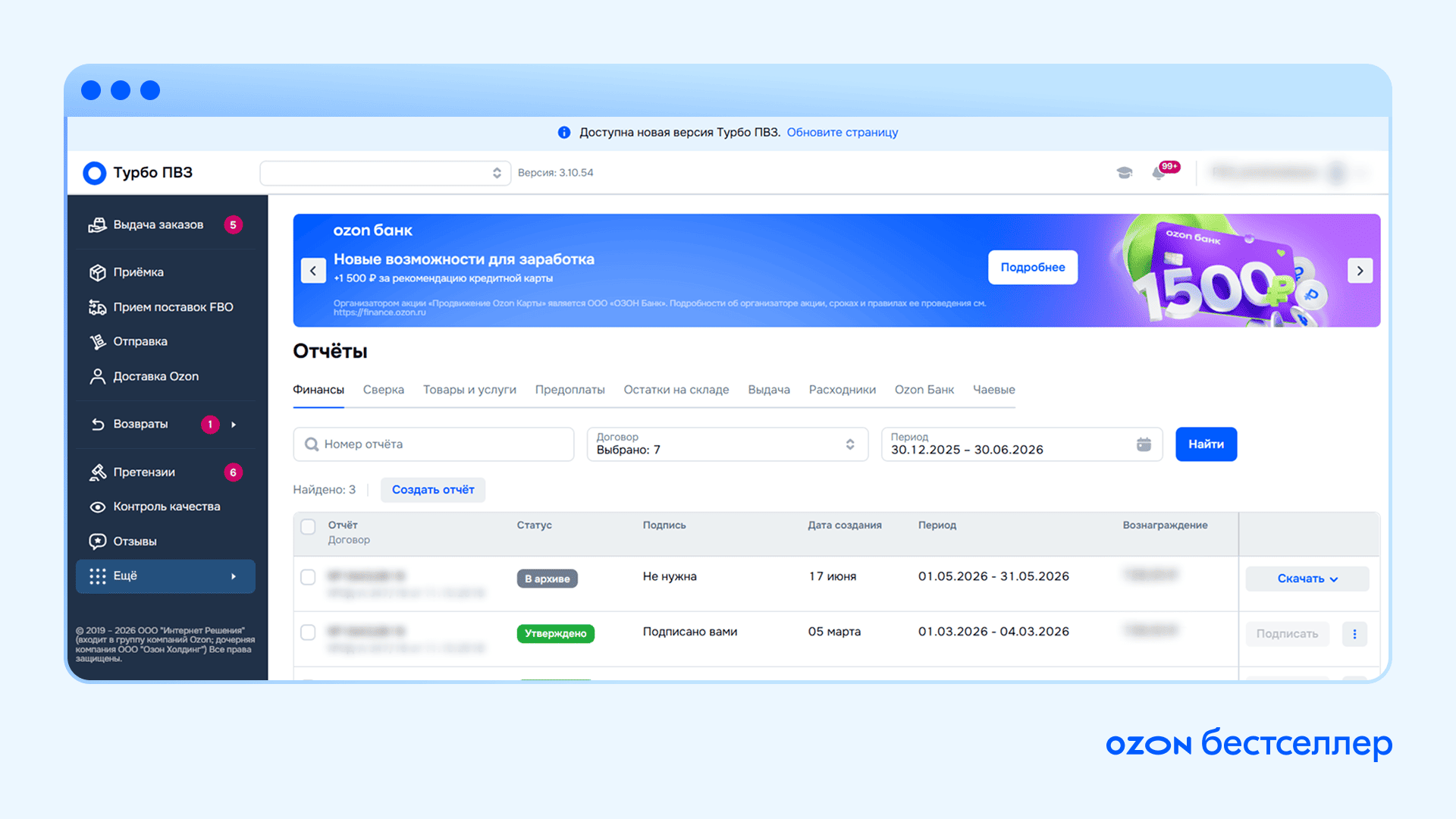Click the Подписать button in Утверждено row
Image resolution: width=1456 pixels, height=819 pixels.
point(1288,634)
